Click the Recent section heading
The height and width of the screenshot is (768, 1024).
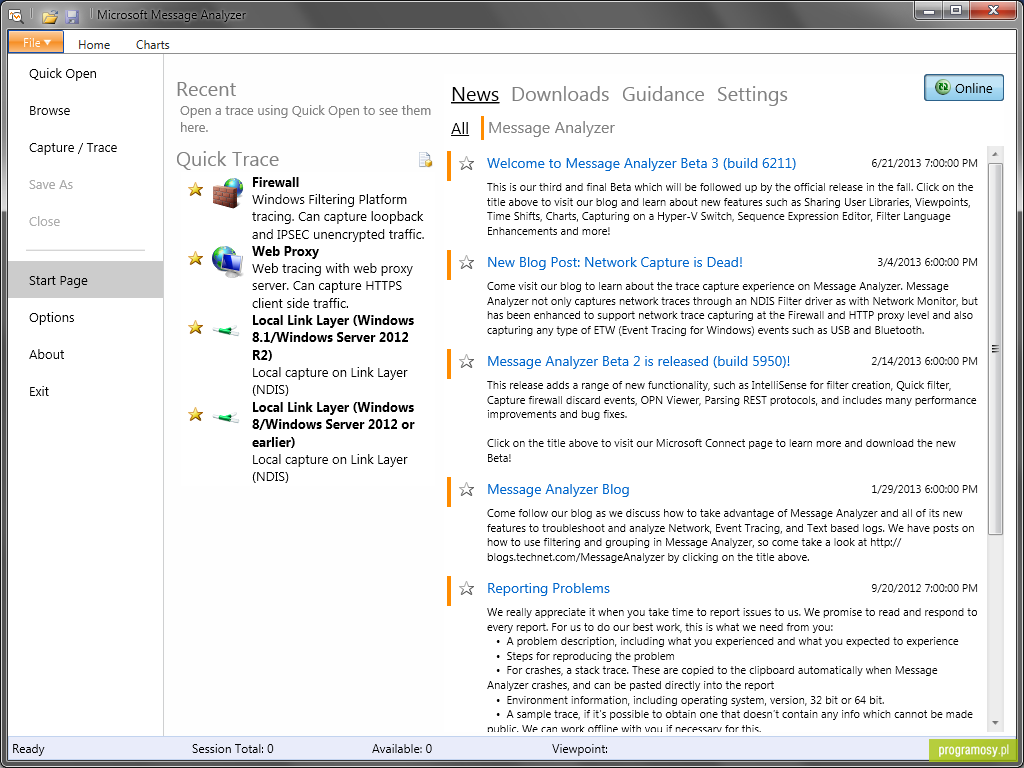206,89
